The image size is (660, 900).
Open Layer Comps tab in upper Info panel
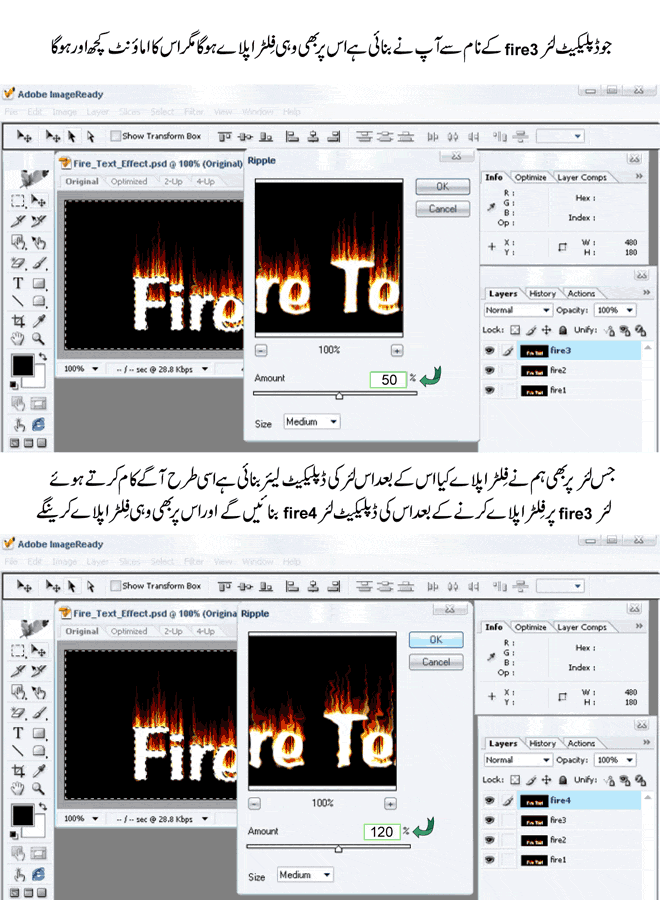coord(582,177)
